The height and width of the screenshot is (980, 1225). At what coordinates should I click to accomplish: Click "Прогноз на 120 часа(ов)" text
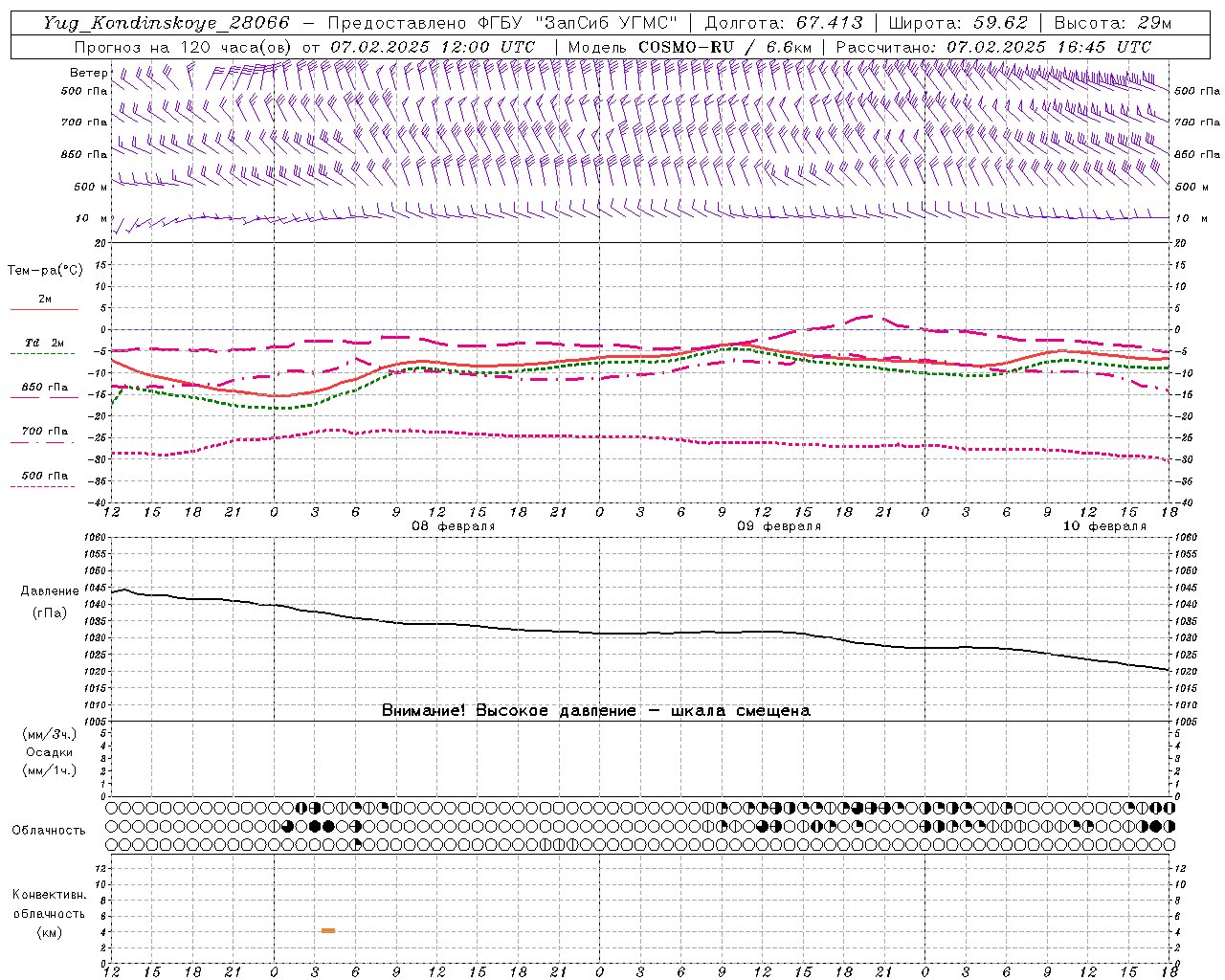coord(183,47)
